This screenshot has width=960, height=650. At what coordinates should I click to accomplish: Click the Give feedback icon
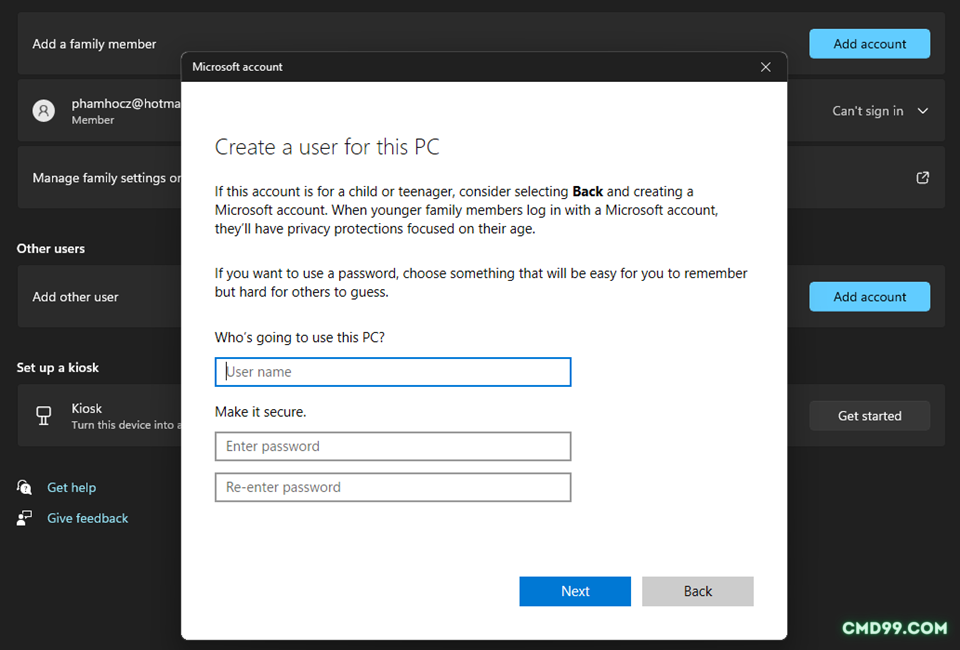click(x=24, y=518)
